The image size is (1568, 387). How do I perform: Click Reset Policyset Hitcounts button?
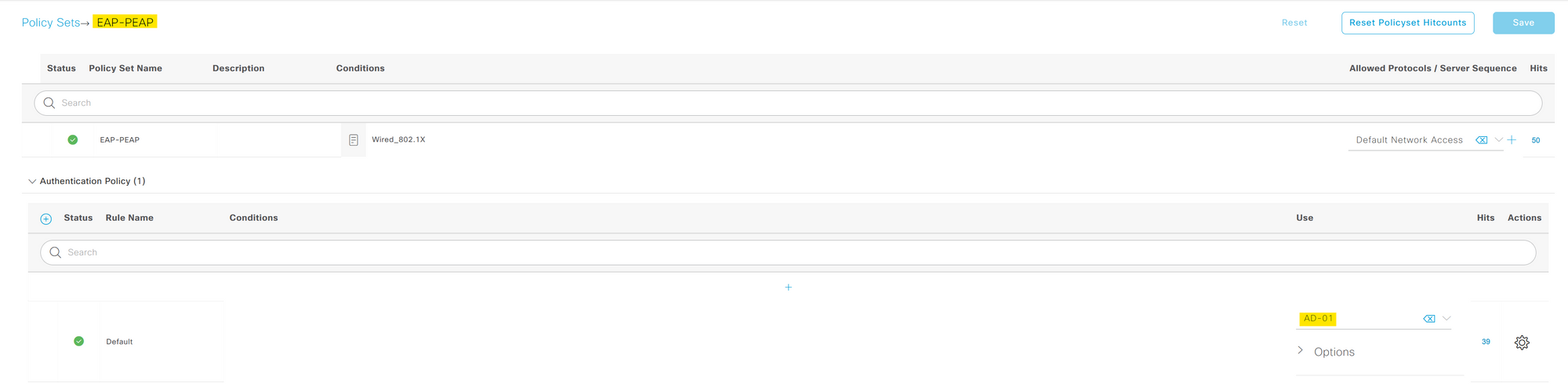click(1408, 23)
